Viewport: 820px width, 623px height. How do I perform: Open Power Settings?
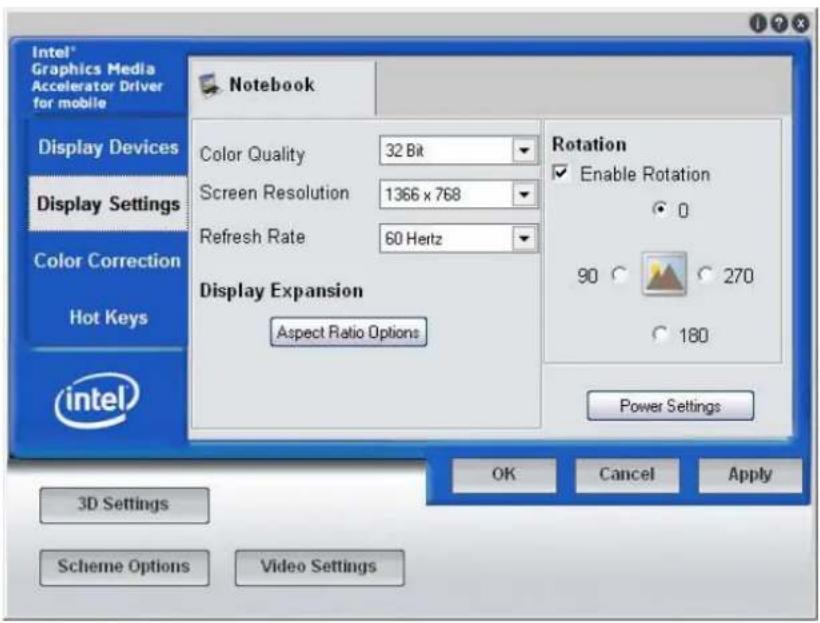(670, 406)
